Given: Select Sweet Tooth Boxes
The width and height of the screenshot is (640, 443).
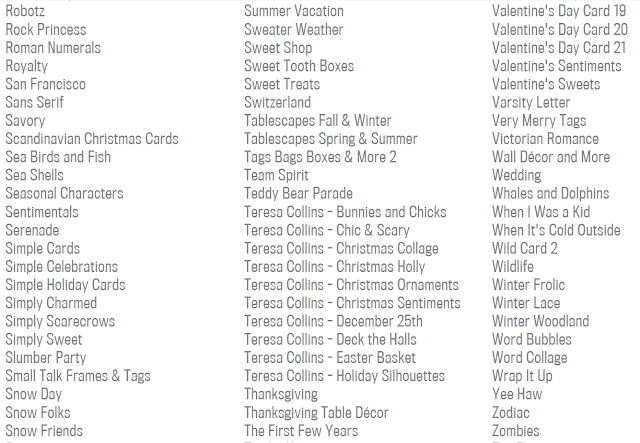Looking at the screenshot, I should pos(299,66).
